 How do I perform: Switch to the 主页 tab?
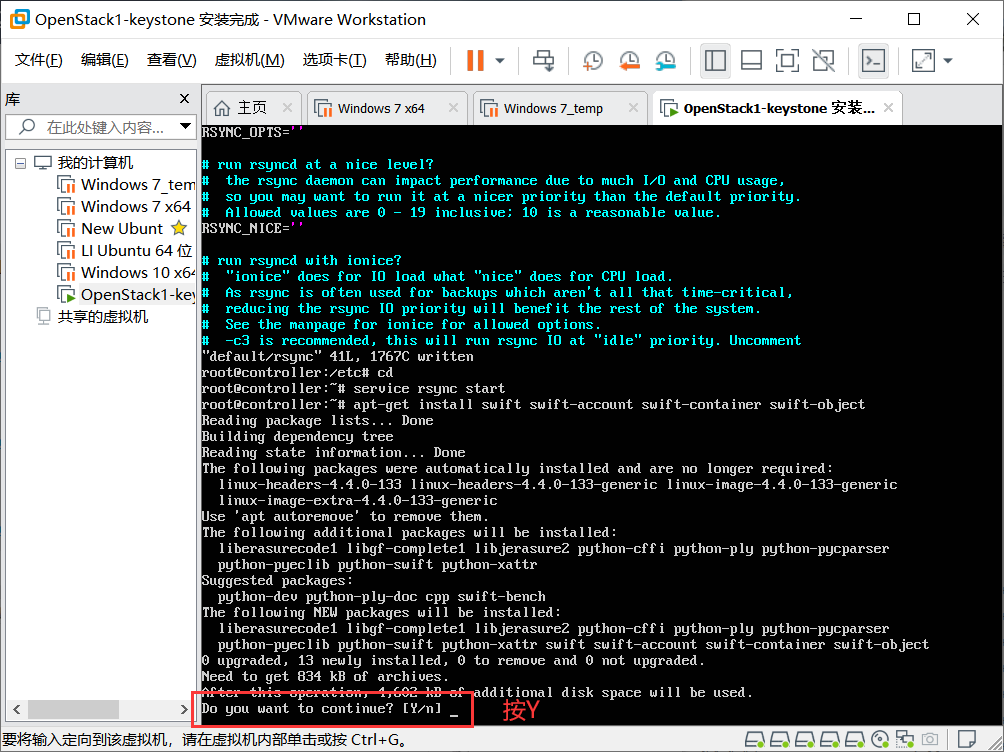(252, 108)
